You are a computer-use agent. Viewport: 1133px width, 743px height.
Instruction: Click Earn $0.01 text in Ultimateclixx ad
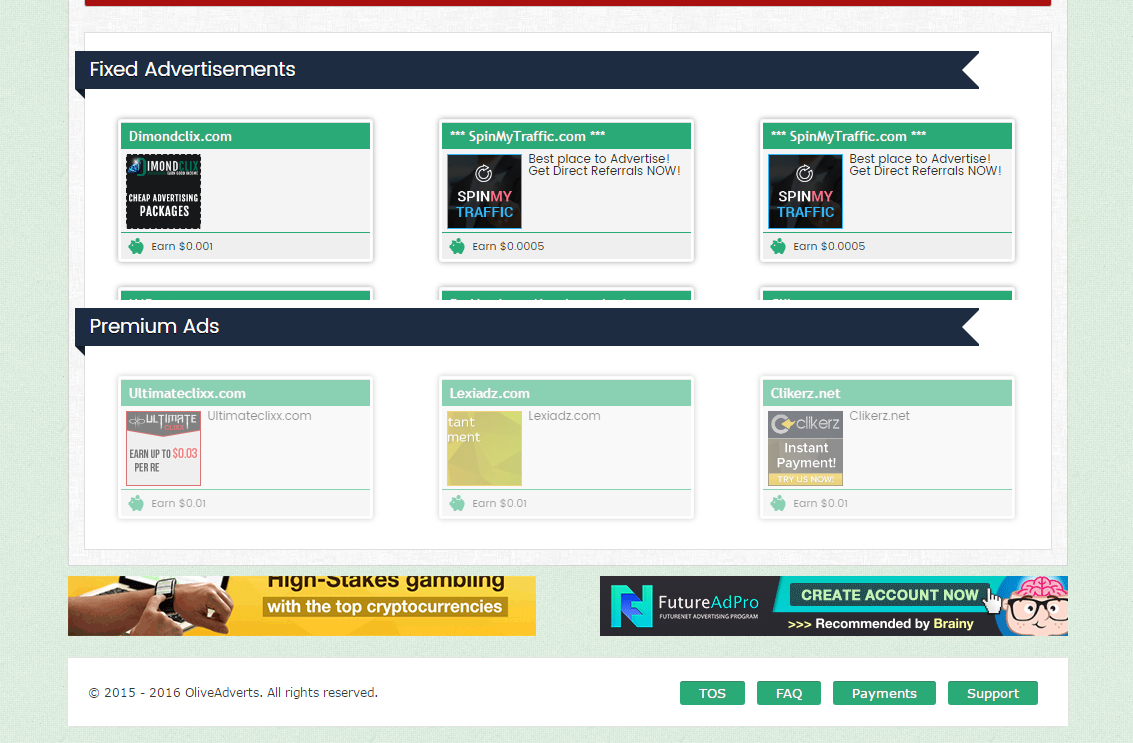(178, 504)
